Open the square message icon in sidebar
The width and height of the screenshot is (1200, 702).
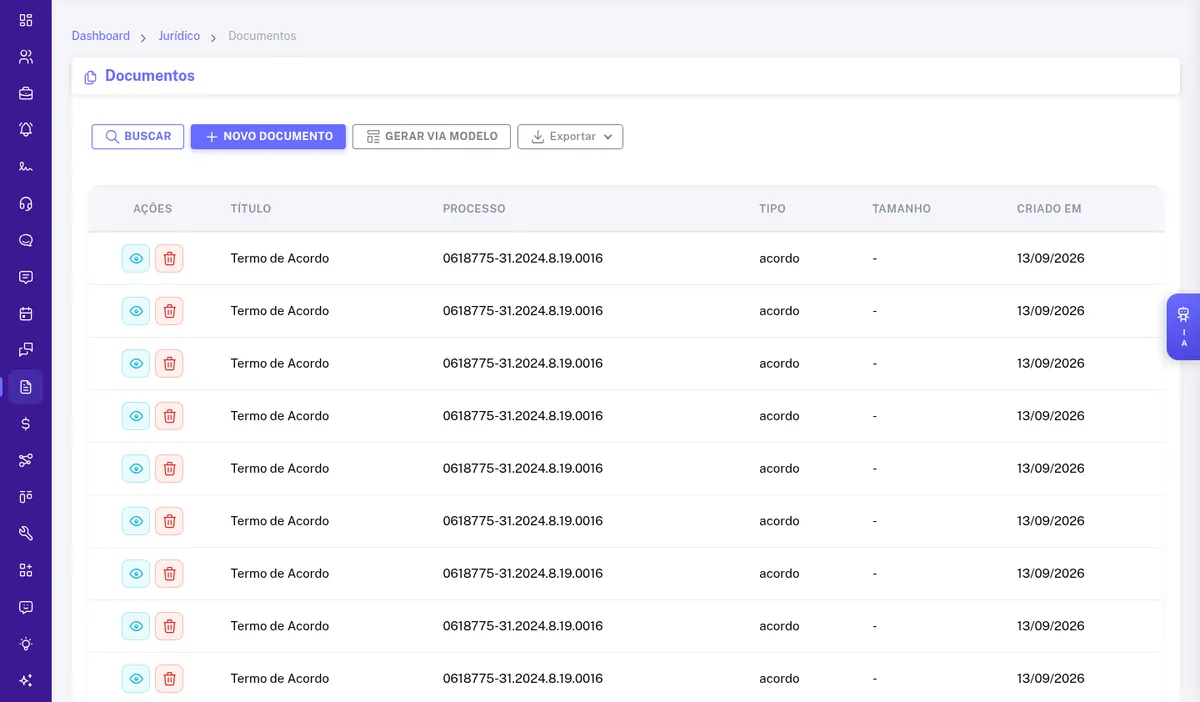(26, 277)
